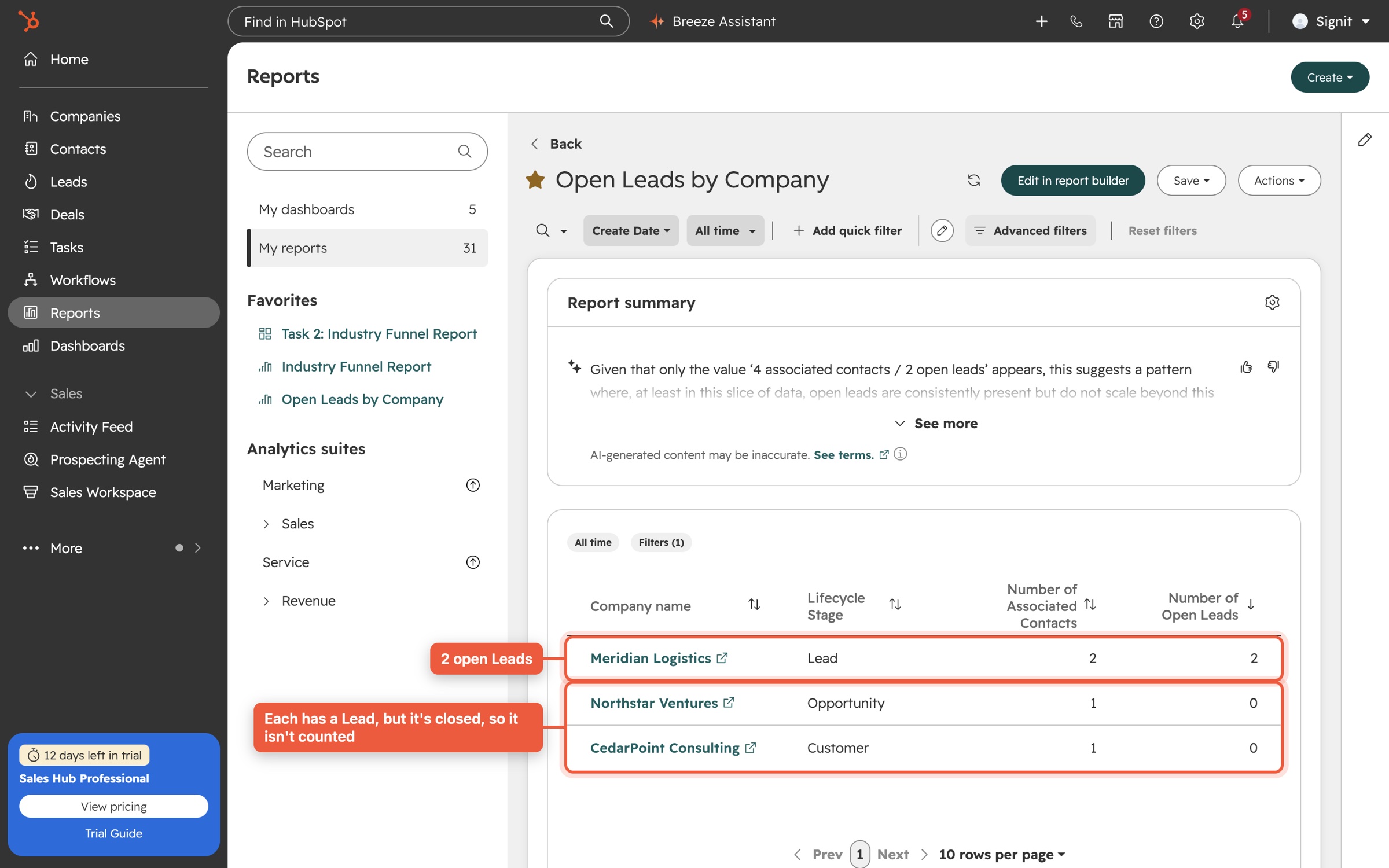Go to Workflows in left navigation

pos(113,280)
